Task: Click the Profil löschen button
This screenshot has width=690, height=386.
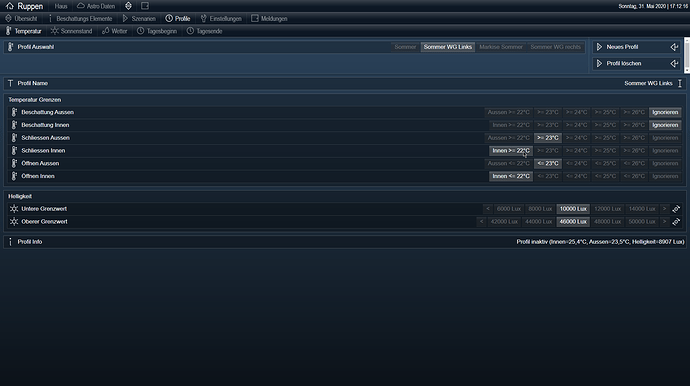Action: pos(636,63)
